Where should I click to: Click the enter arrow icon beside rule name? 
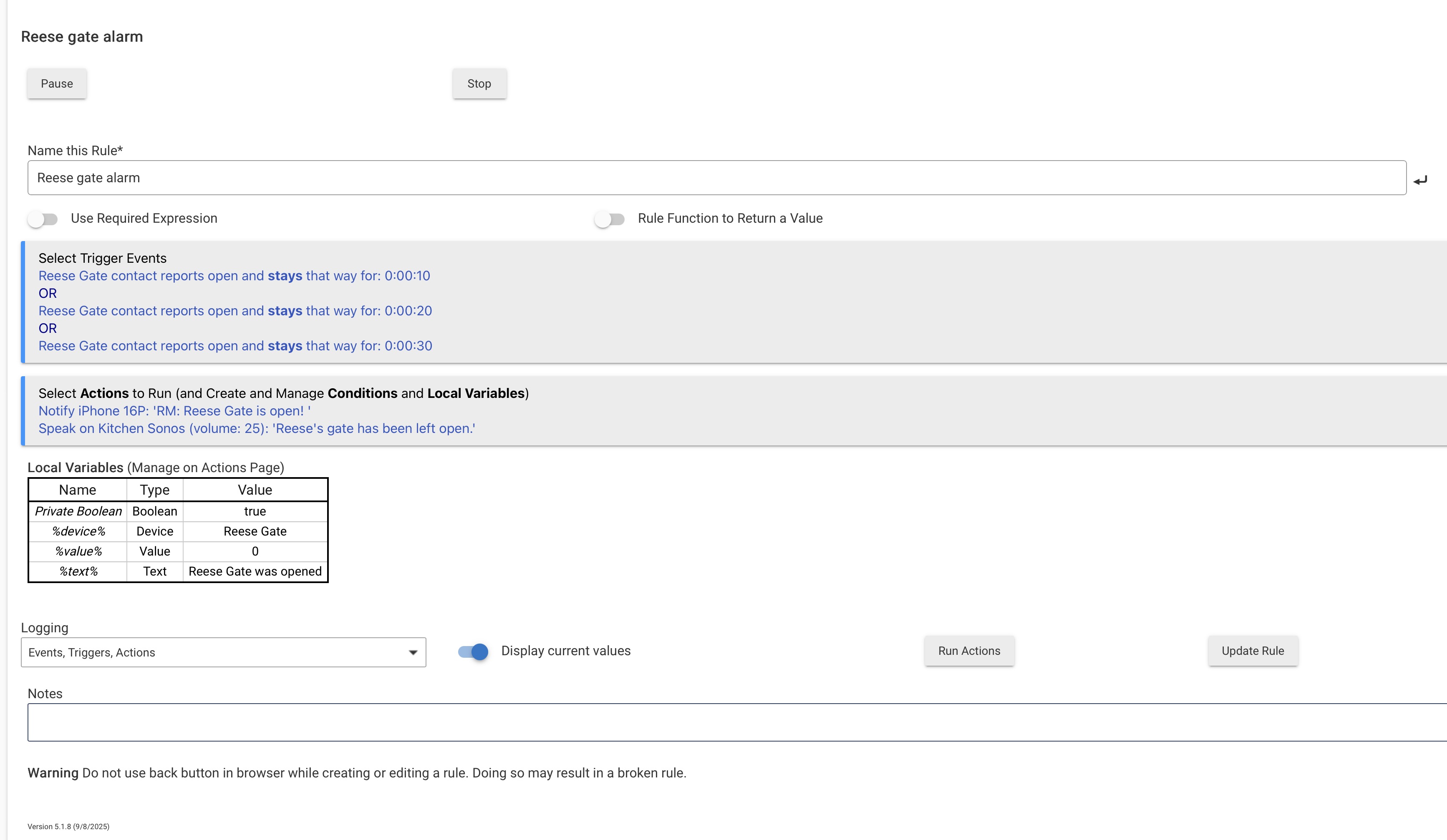tap(1420, 180)
